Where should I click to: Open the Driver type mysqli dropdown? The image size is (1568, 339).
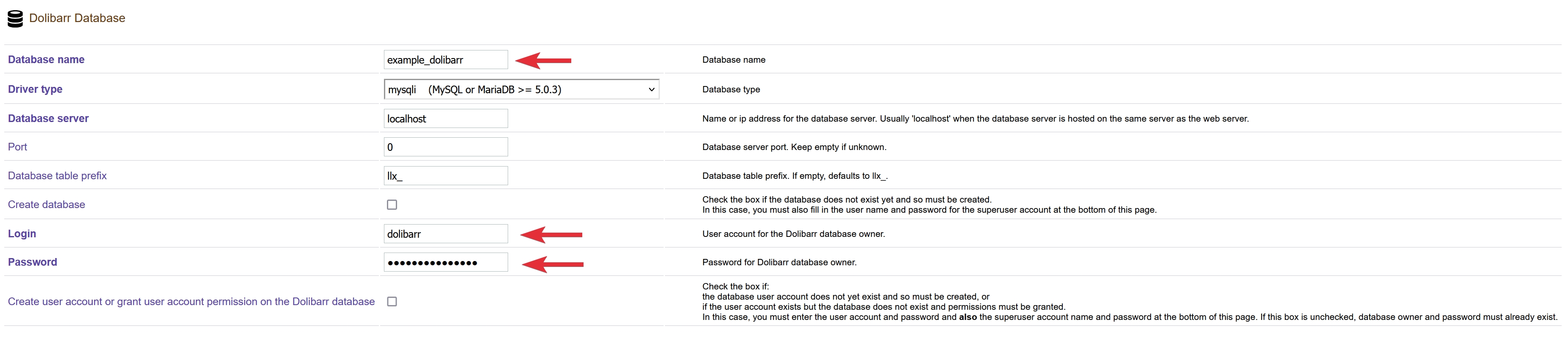coord(522,89)
